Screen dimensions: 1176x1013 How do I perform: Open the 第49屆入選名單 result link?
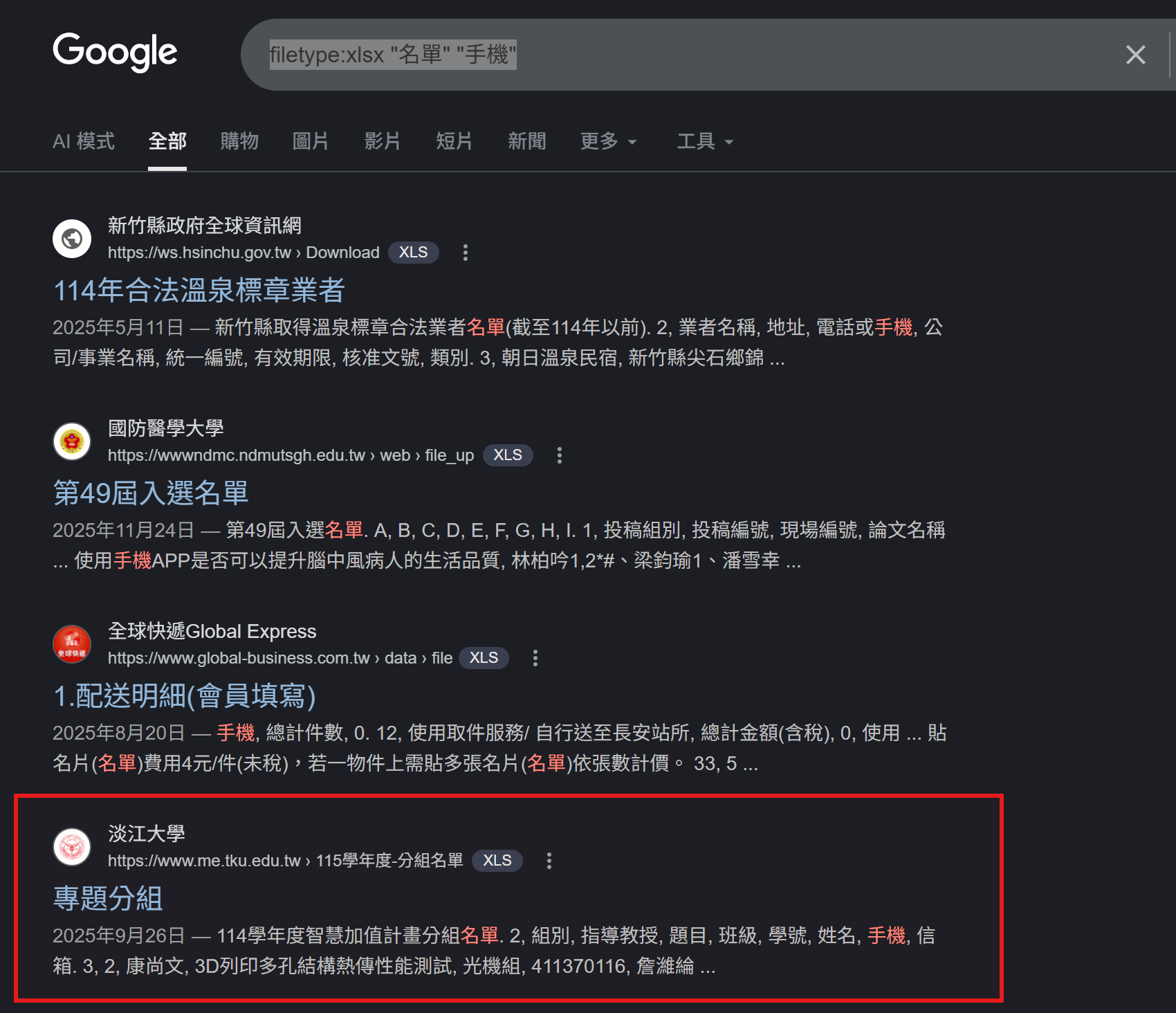click(x=151, y=493)
